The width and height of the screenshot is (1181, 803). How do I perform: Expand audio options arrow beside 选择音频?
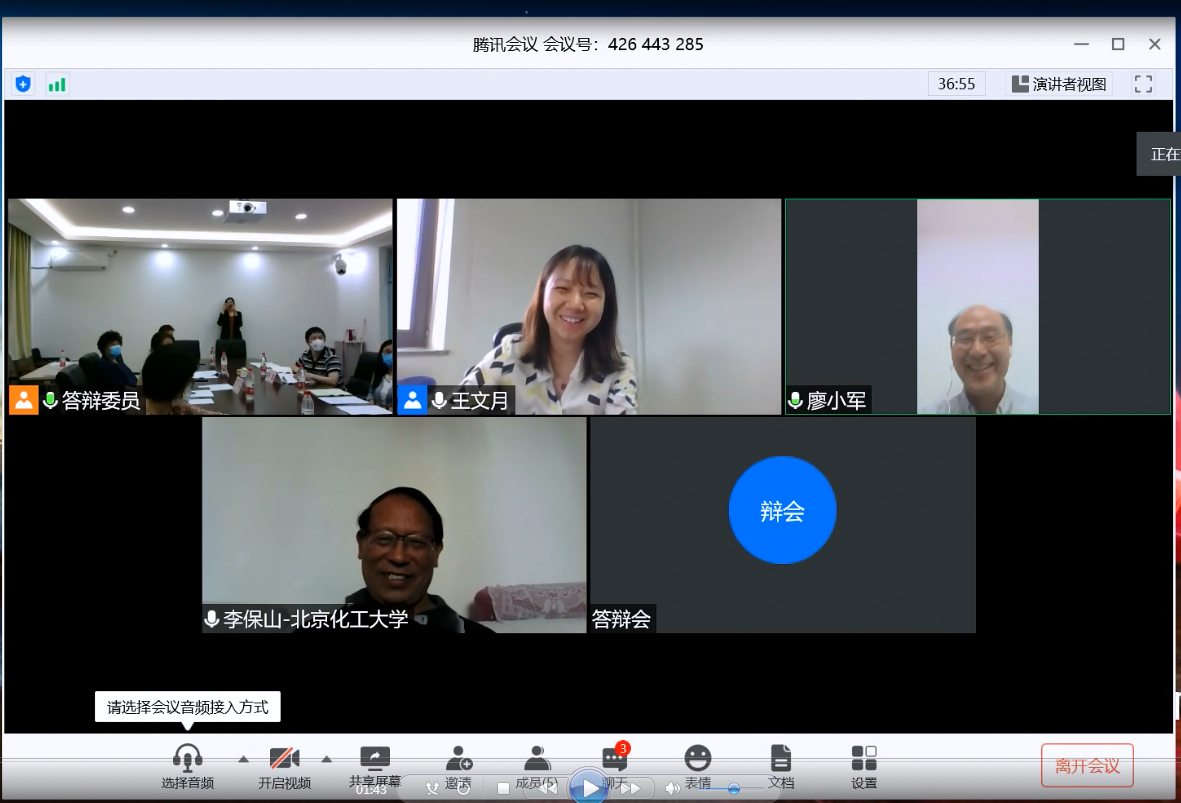243,758
